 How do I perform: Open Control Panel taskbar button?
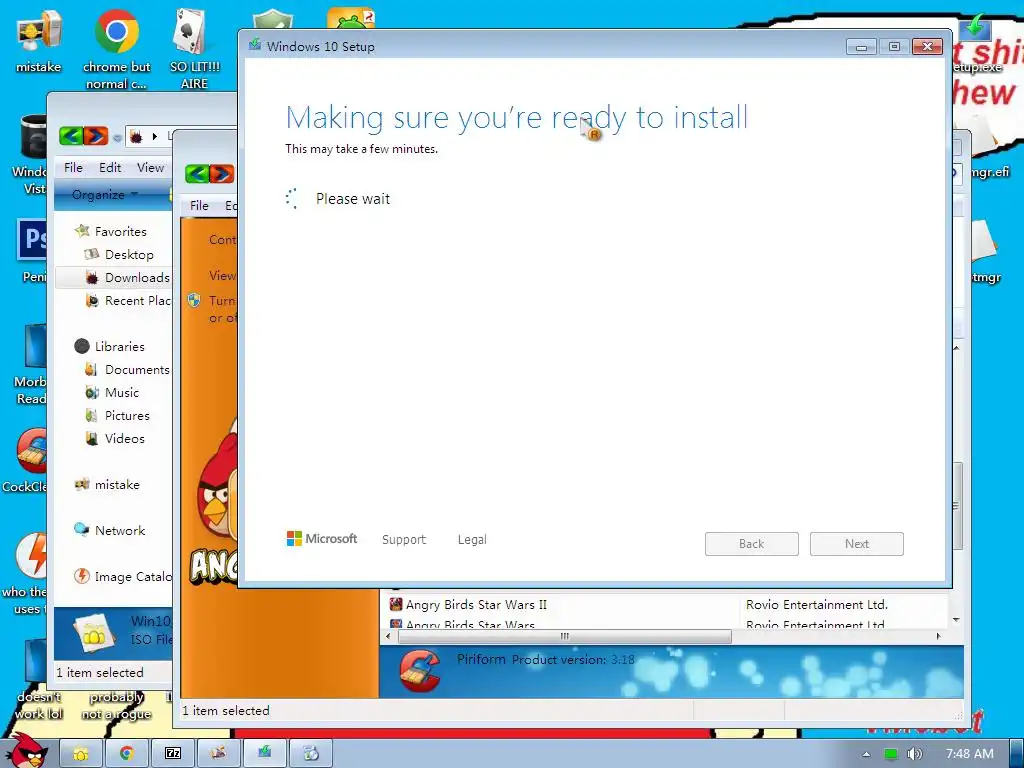[x=219, y=754]
